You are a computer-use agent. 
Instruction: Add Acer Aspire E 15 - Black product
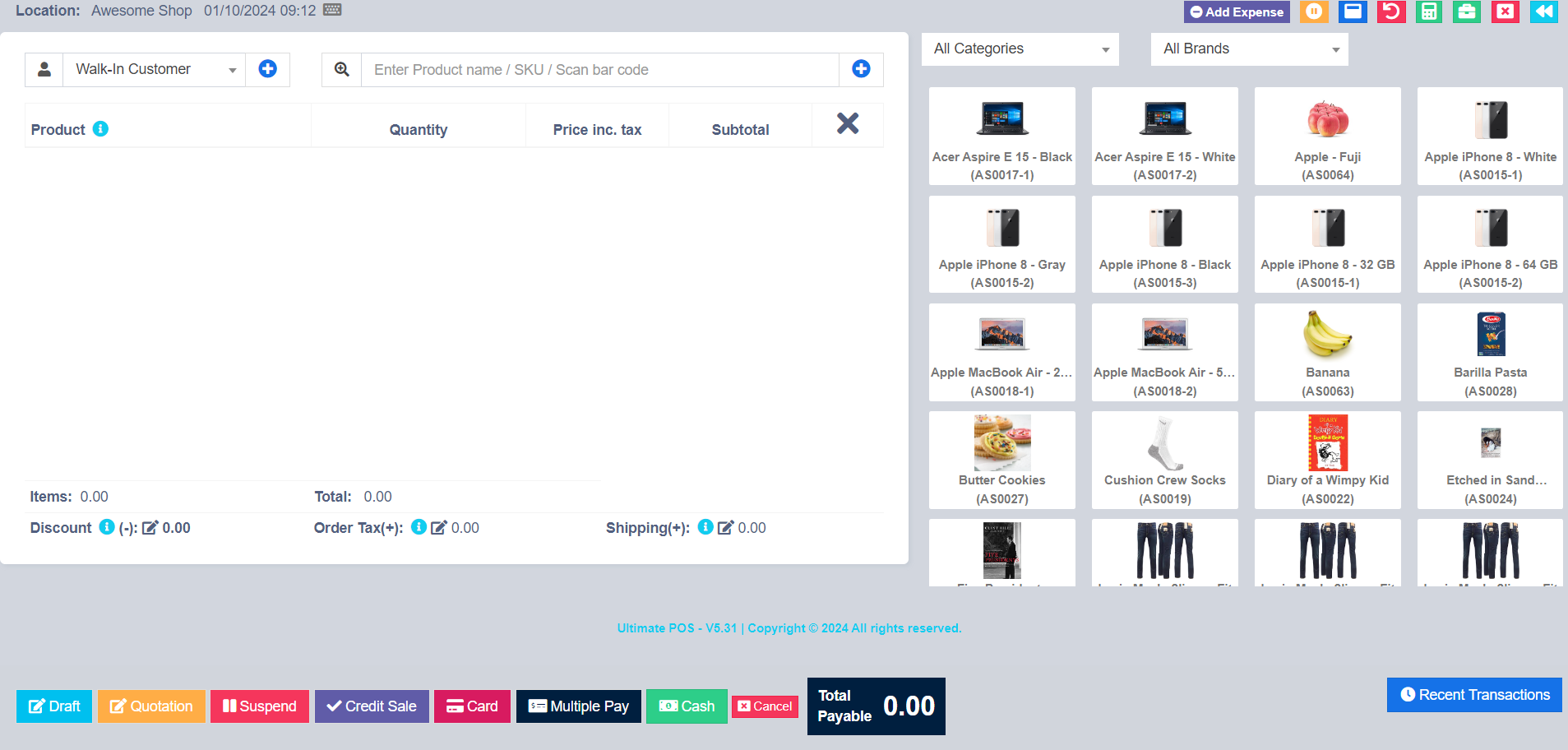1002,137
